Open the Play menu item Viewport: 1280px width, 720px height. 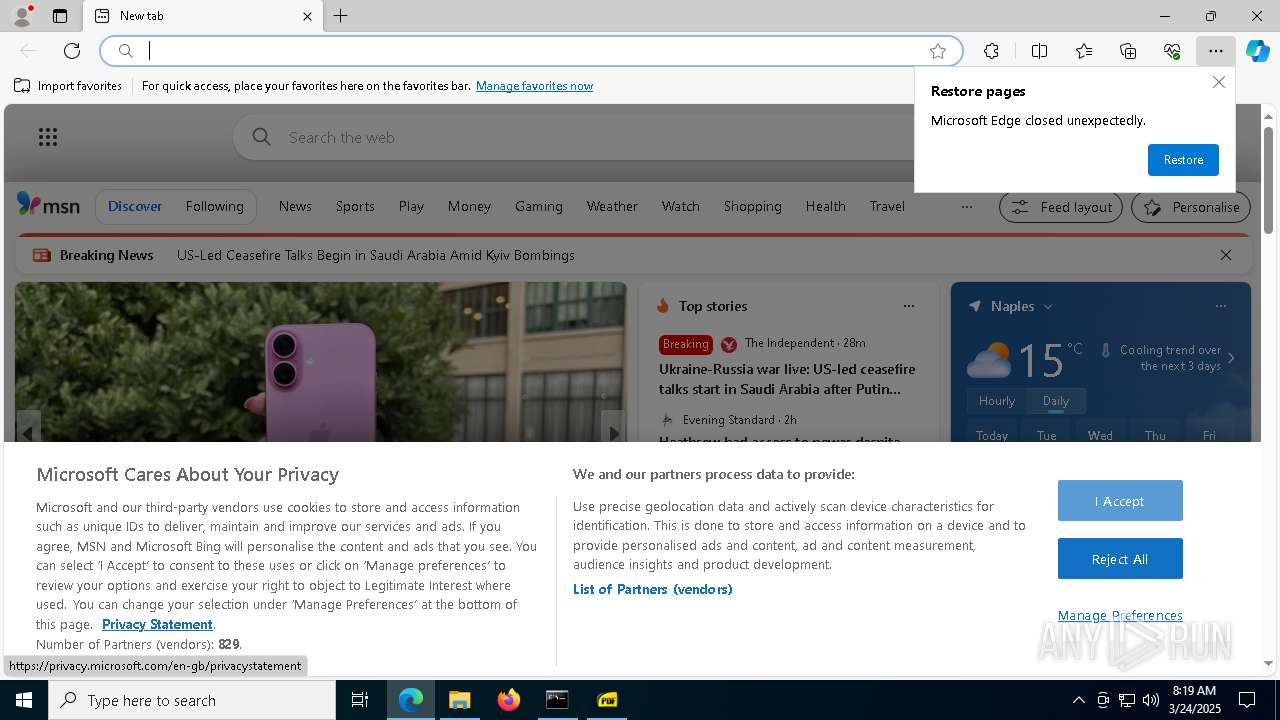411,206
